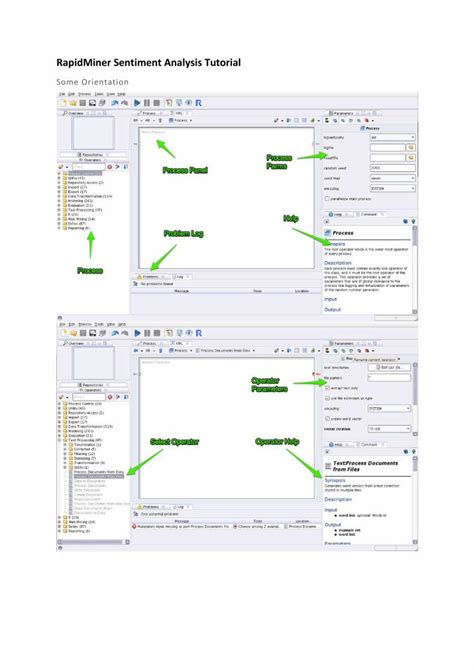Open the encoding dropdown in the first screenshot

[x=392, y=188]
